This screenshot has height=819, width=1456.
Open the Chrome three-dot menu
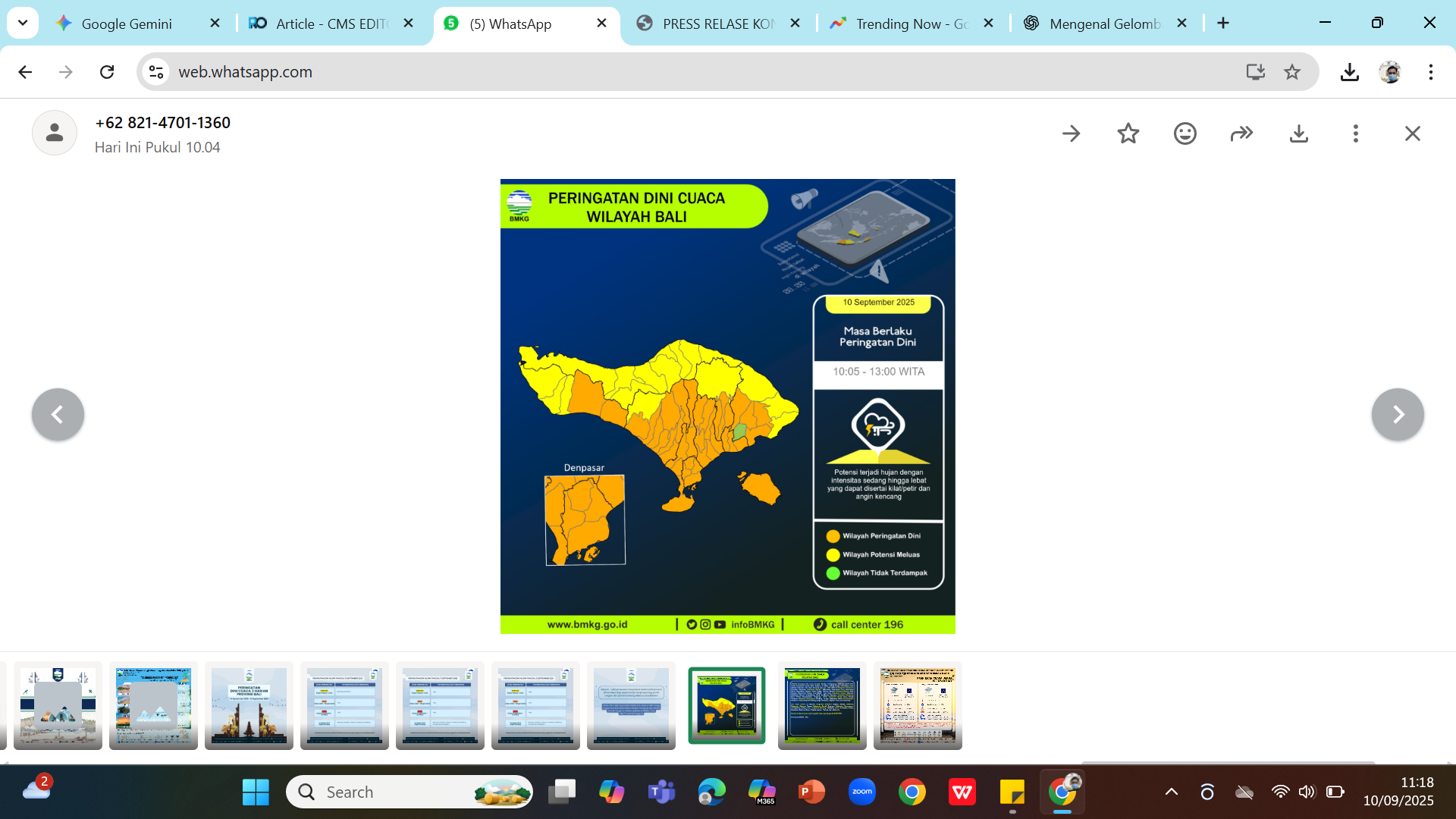(x=1431, y=72)
